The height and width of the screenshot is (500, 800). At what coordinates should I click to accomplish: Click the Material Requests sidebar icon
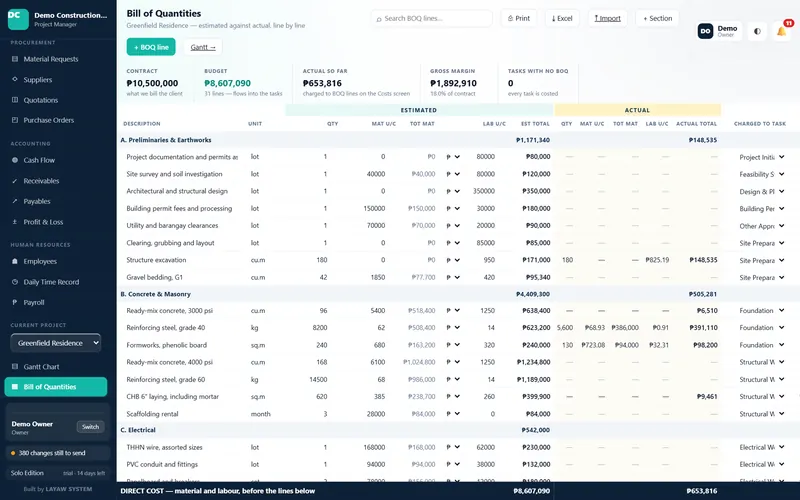(x=15, y=59)
